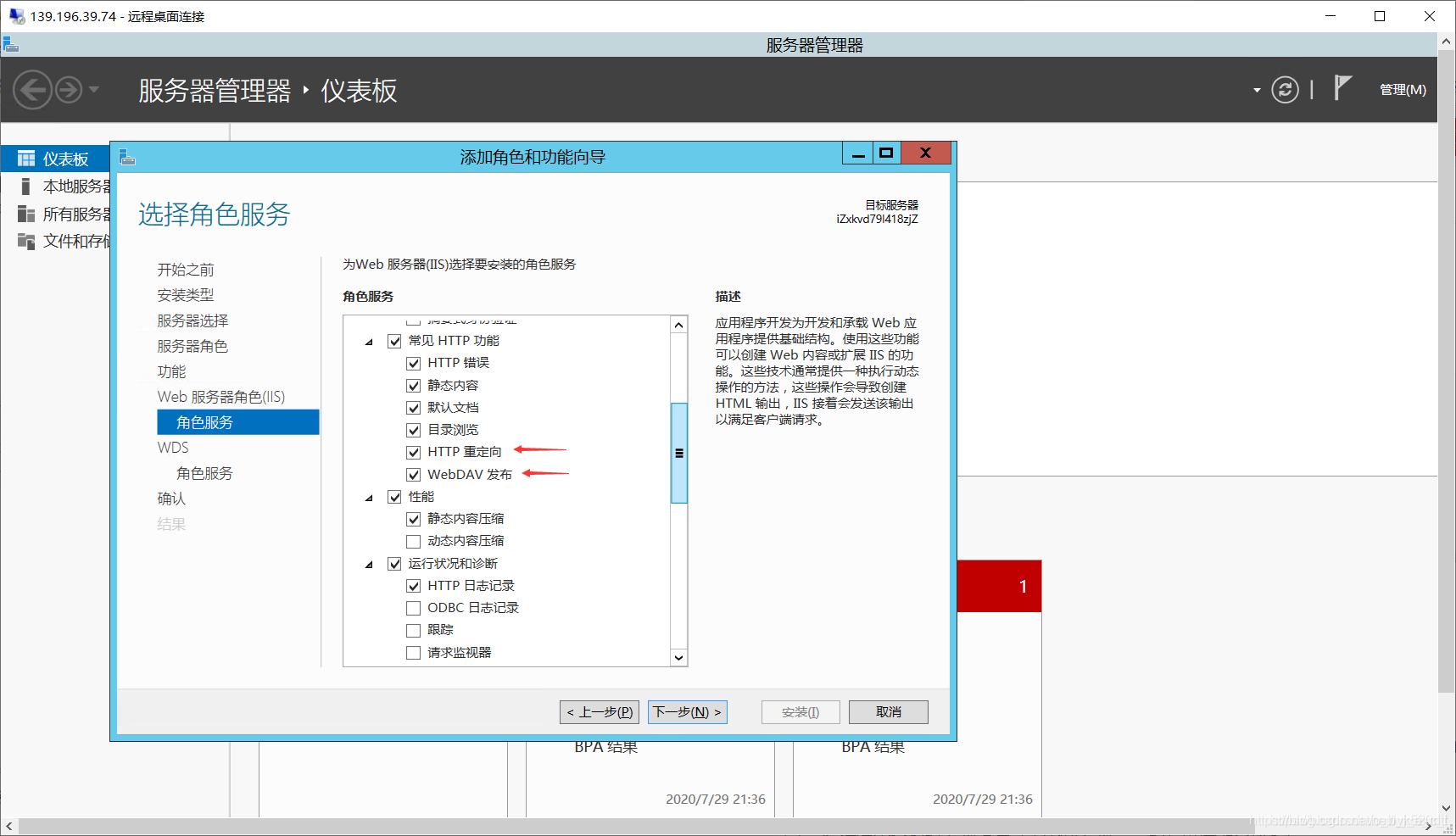Go to the 开始之前 wizard step
Viewport: 1456px width, 836px height.
coord(186,270)
